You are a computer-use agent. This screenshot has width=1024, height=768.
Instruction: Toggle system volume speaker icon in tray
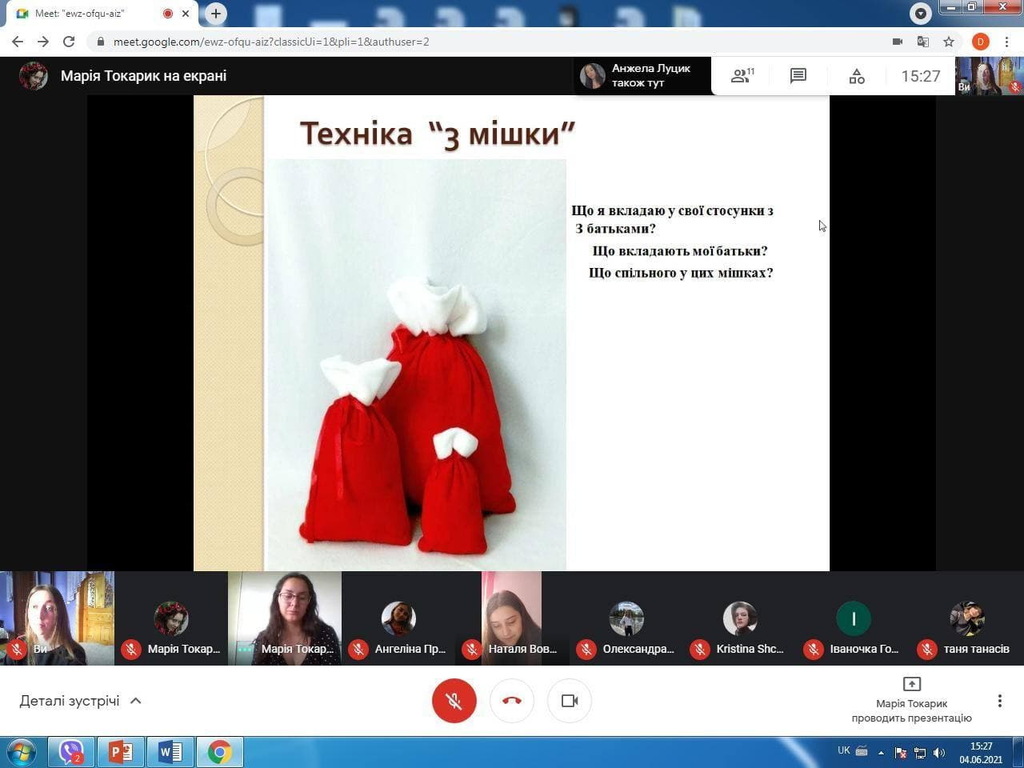pos(938,752)
